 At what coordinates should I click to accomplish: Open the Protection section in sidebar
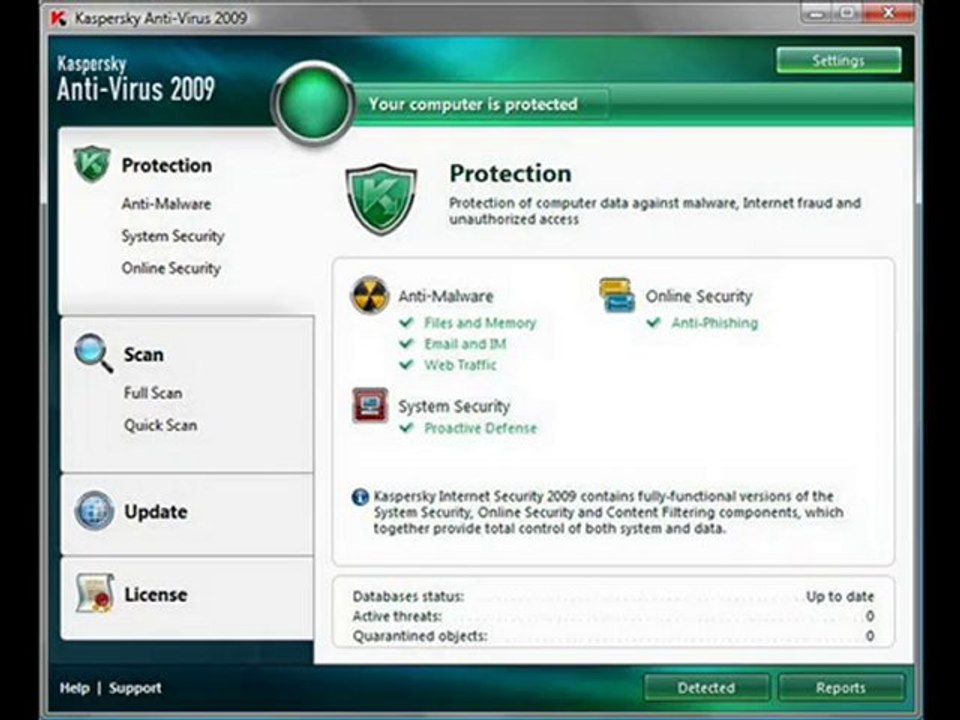tap(167, 165)
